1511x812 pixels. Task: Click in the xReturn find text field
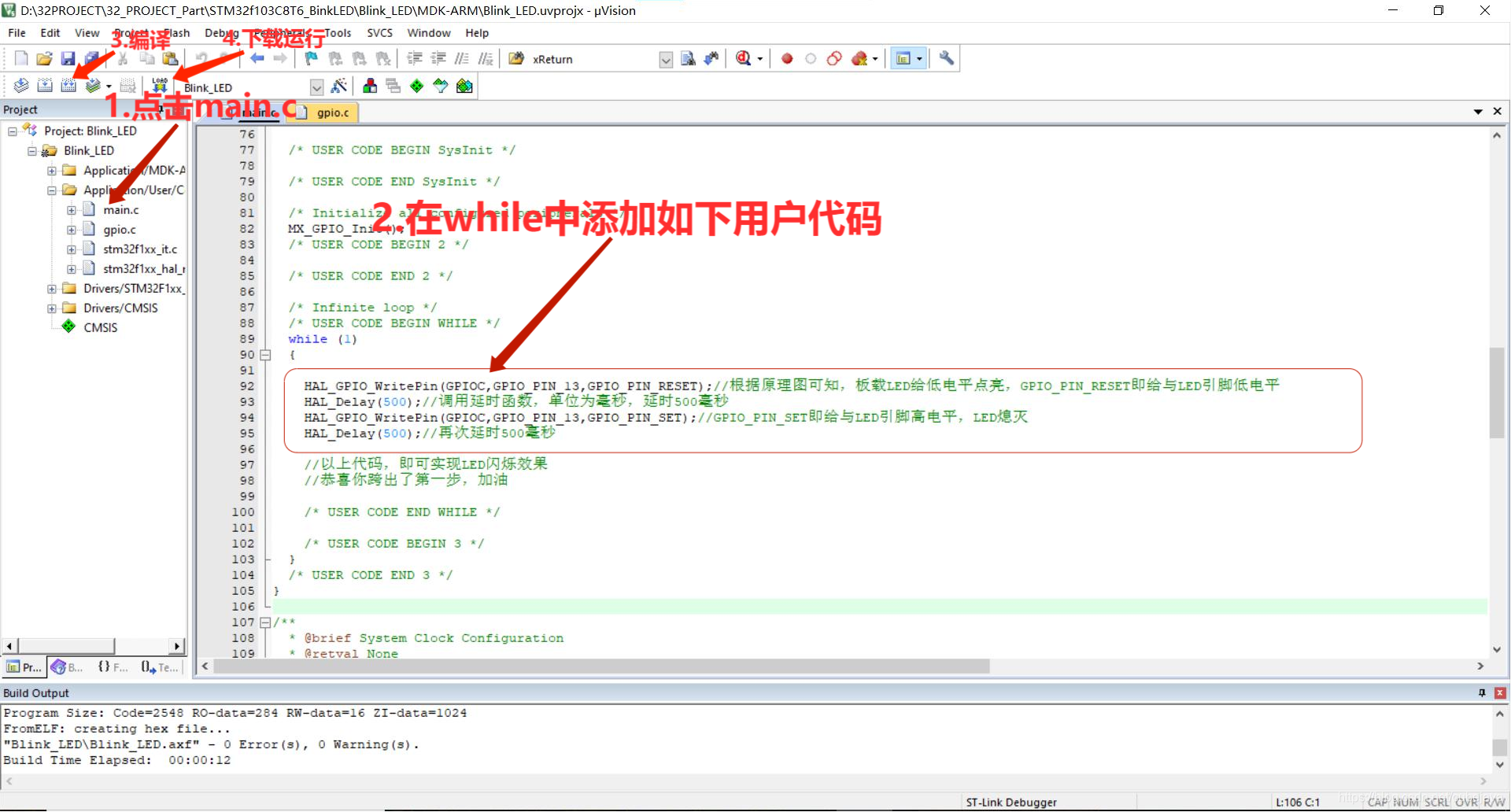point(593,60)
